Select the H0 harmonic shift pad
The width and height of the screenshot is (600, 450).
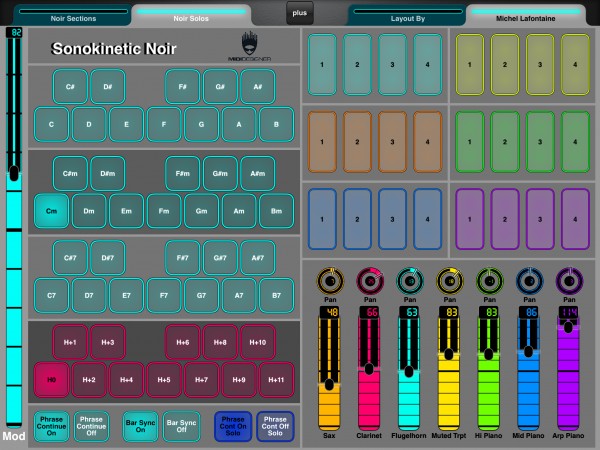coord(51,380)
